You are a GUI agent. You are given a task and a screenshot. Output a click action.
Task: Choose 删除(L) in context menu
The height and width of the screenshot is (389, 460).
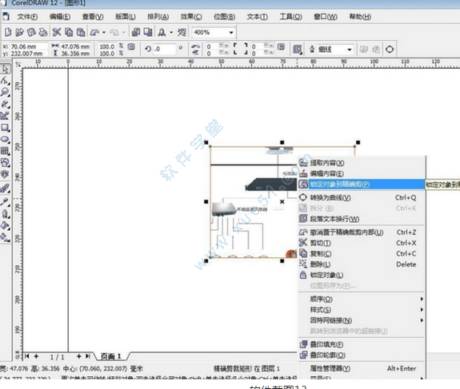point(362,264)
